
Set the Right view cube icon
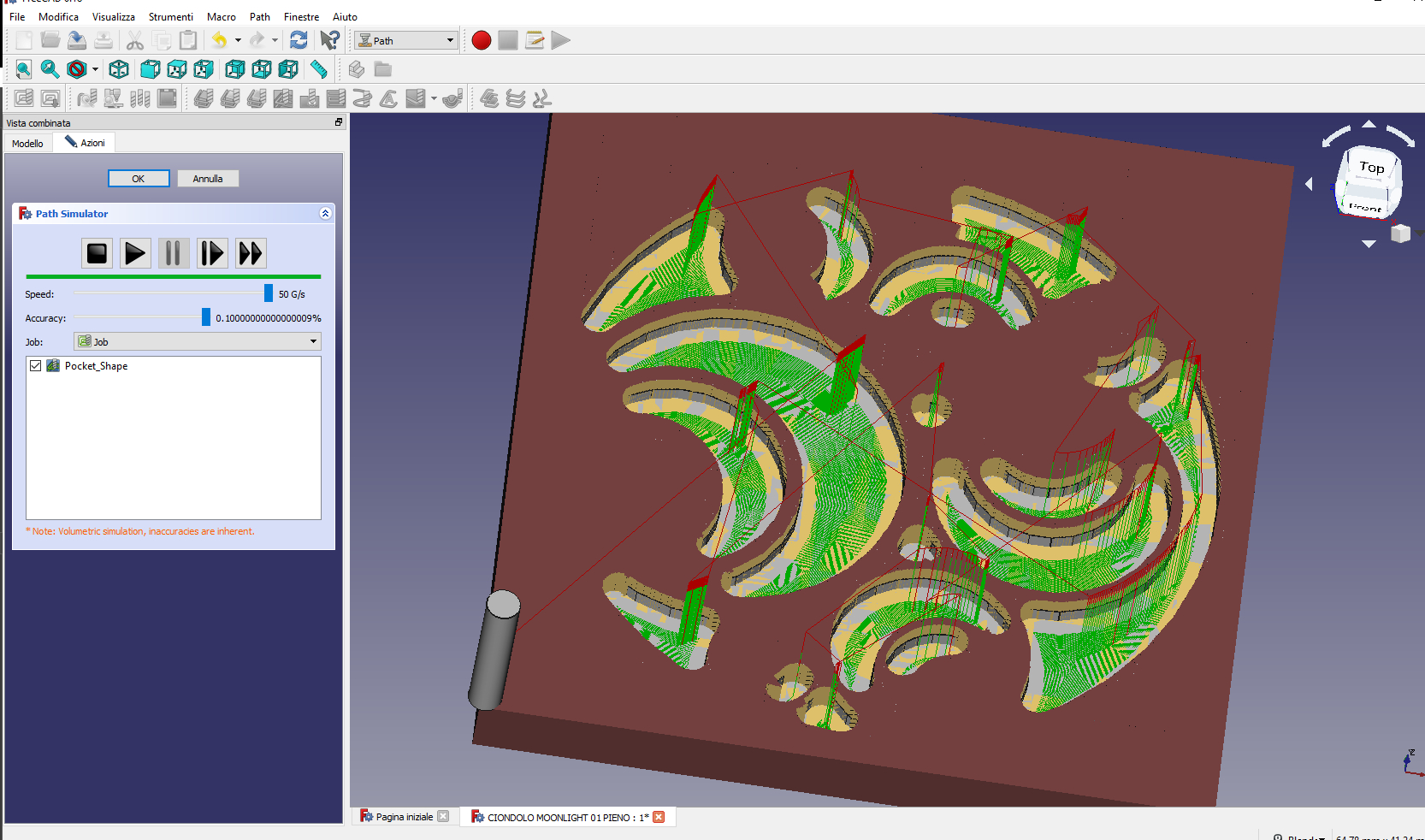point(203,69)
